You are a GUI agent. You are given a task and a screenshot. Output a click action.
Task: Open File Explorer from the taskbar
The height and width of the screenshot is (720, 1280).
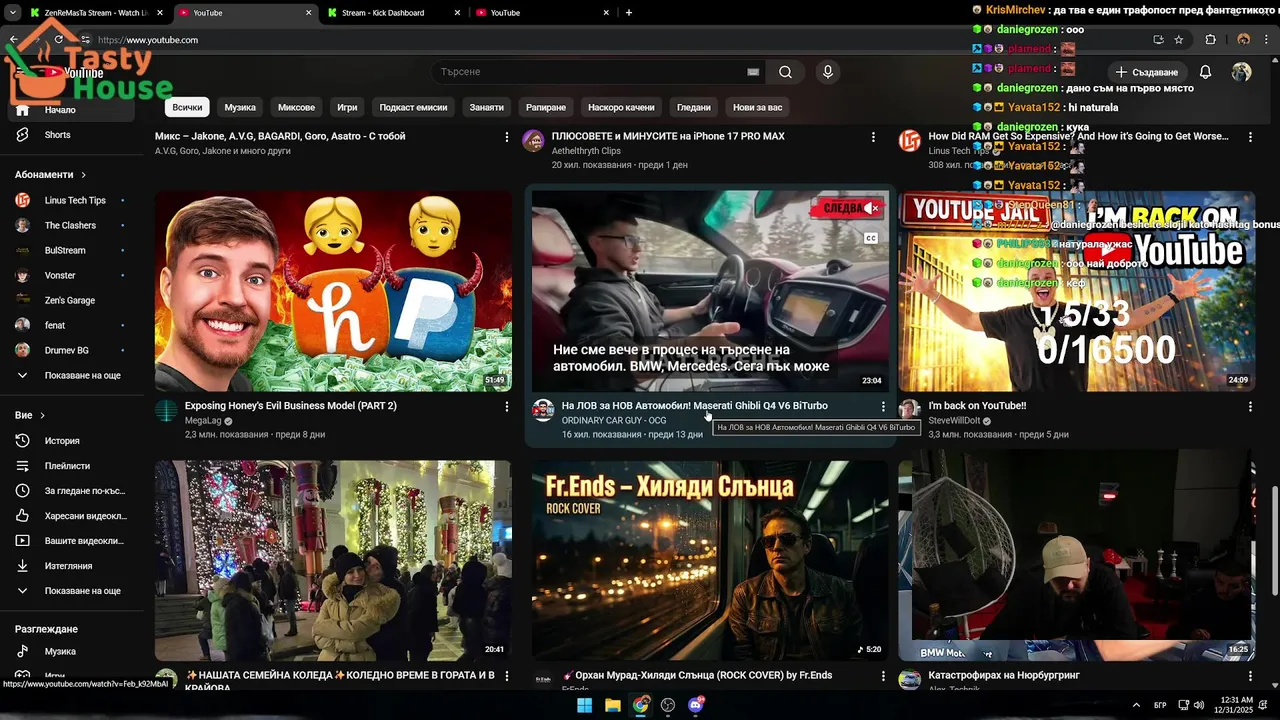coord(613,705)
